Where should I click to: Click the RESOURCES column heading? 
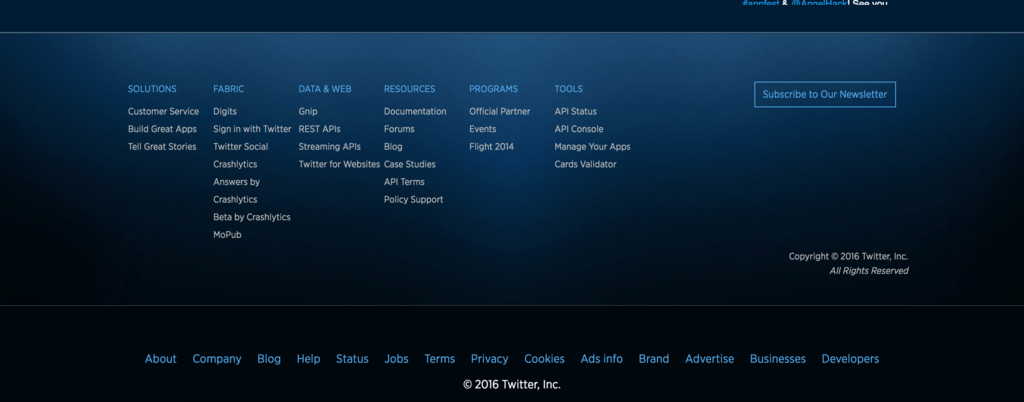(x=409, y=89)
